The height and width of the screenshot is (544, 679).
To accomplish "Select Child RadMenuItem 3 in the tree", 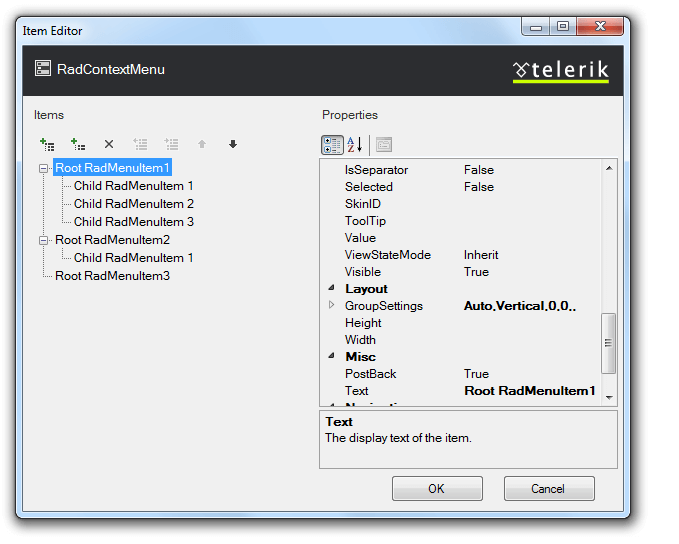I will [x=134, y=222].
